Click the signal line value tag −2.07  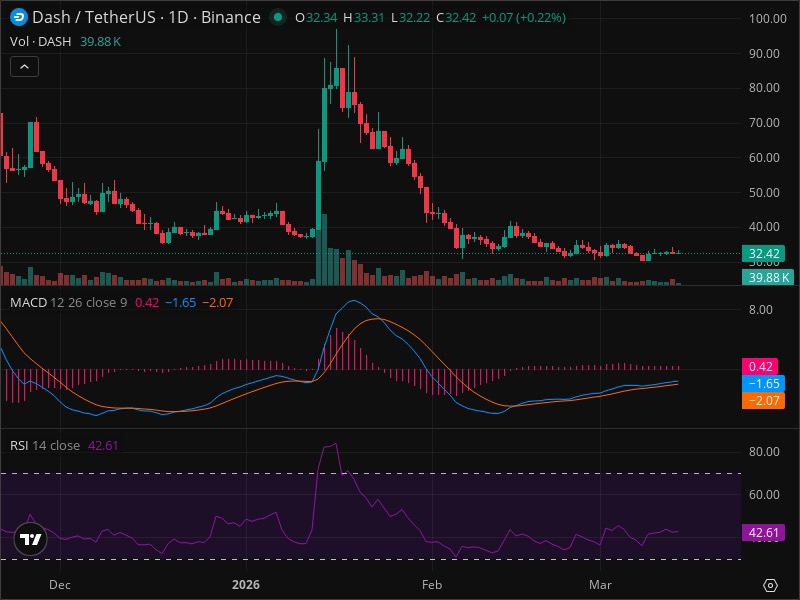coord(763,401)
